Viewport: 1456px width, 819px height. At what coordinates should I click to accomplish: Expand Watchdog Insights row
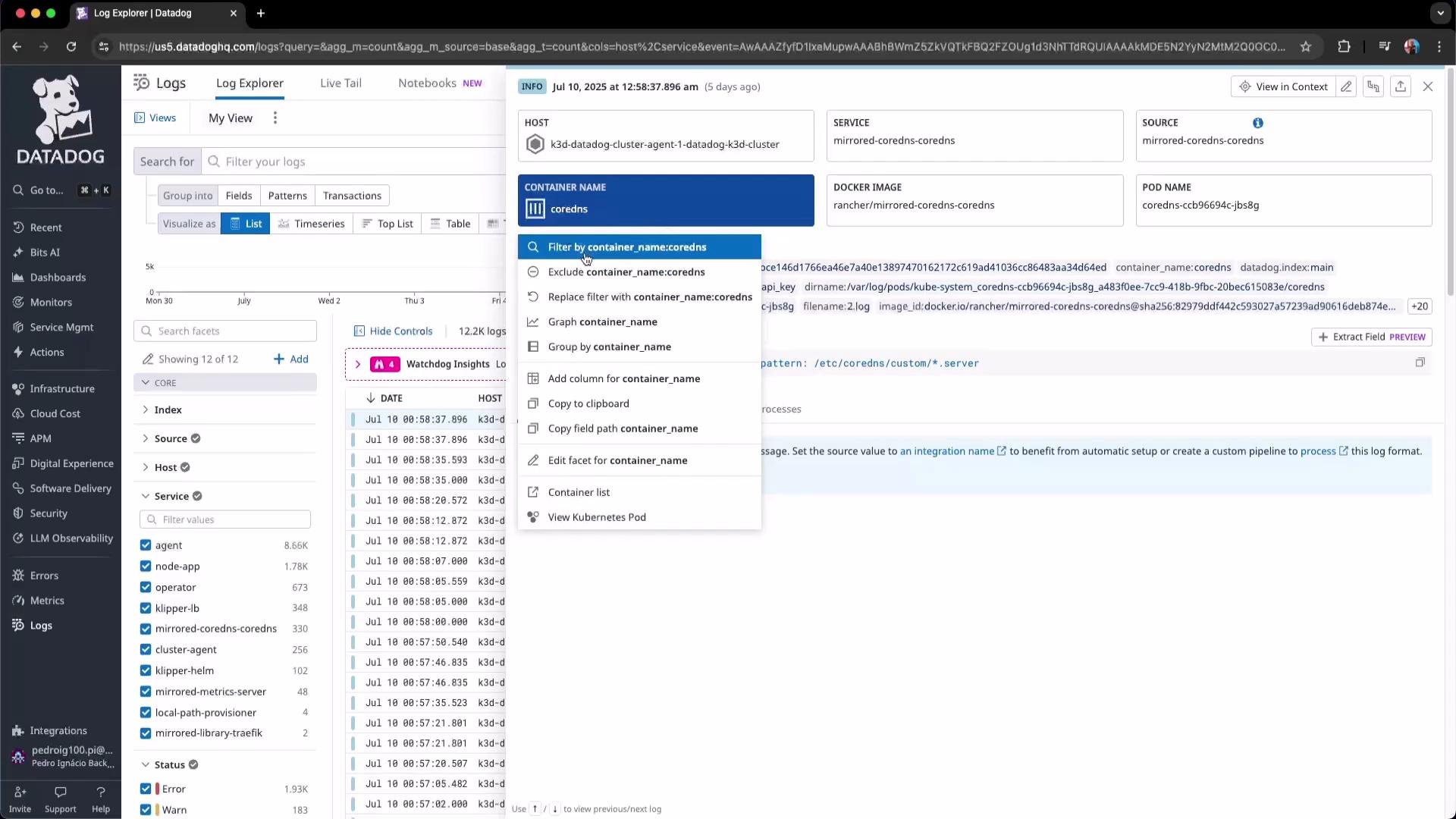358,365
